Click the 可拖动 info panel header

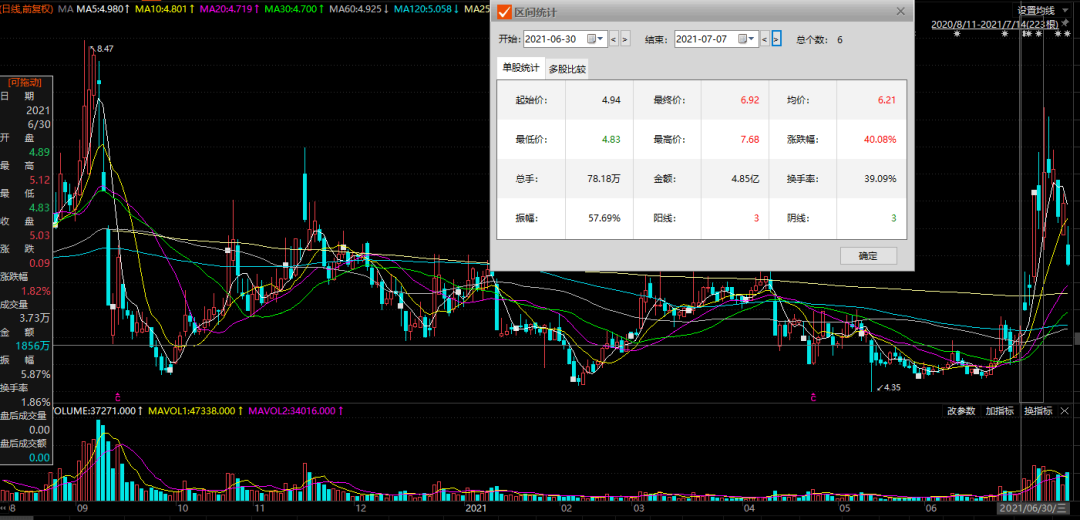(x=25, y=83)
